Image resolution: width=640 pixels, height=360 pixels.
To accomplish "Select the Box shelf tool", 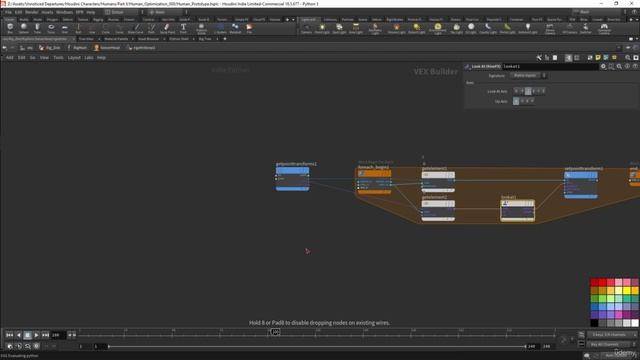I will (x=10, y=28).
